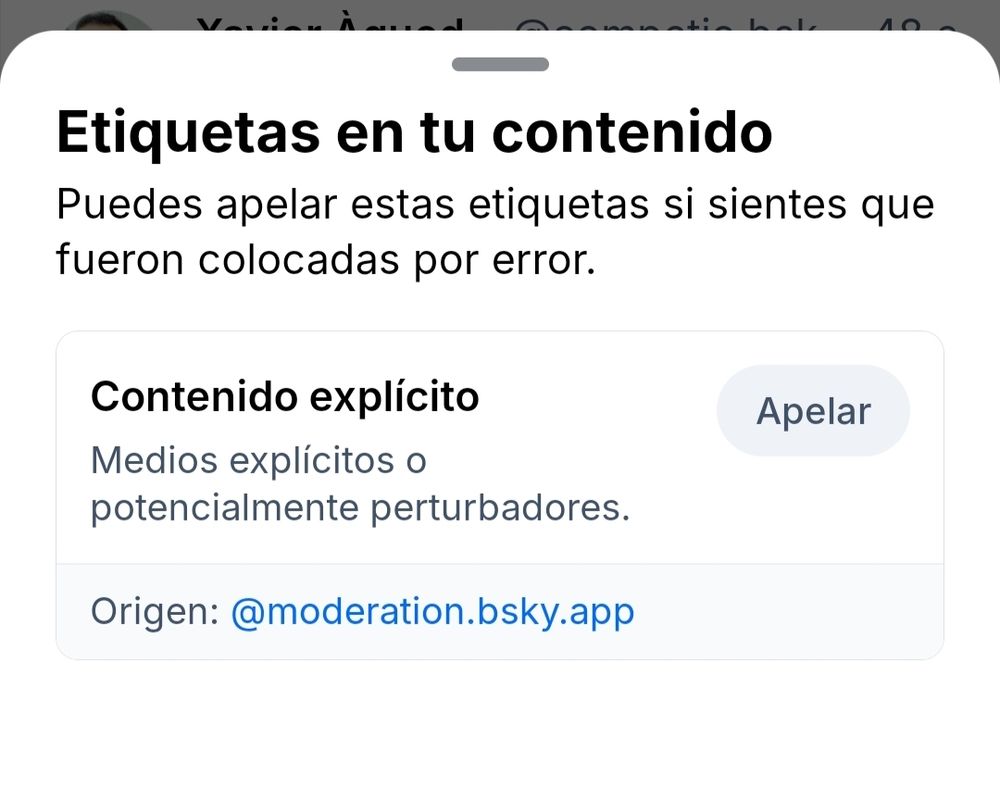Tap the dimmed author name behind sheet
This screenshot has width=1000, height=802.
(330, 24)
